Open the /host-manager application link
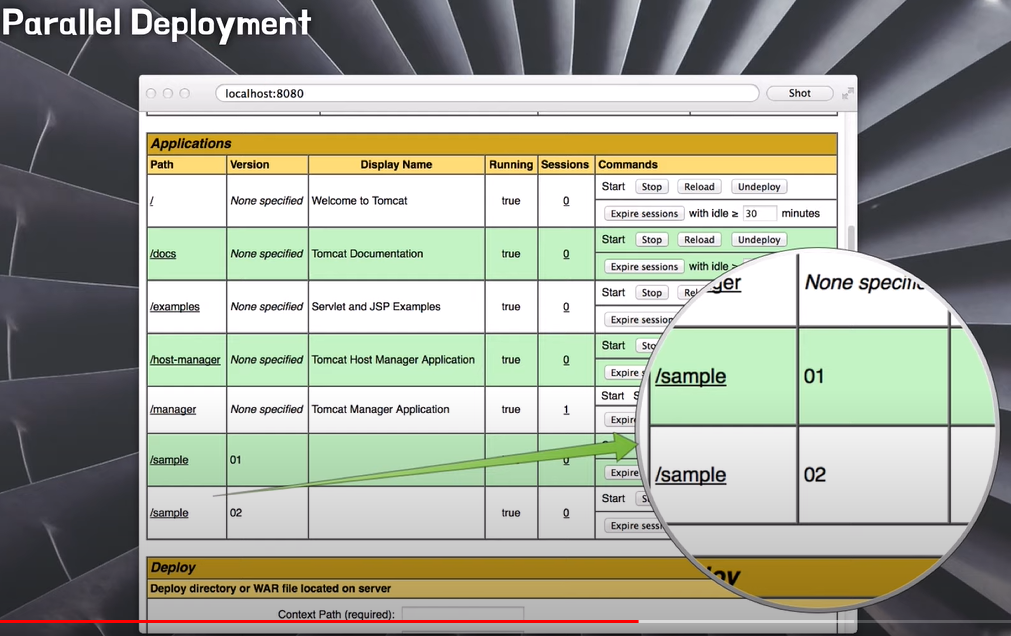1011x636 pixels. coord(185,359)
